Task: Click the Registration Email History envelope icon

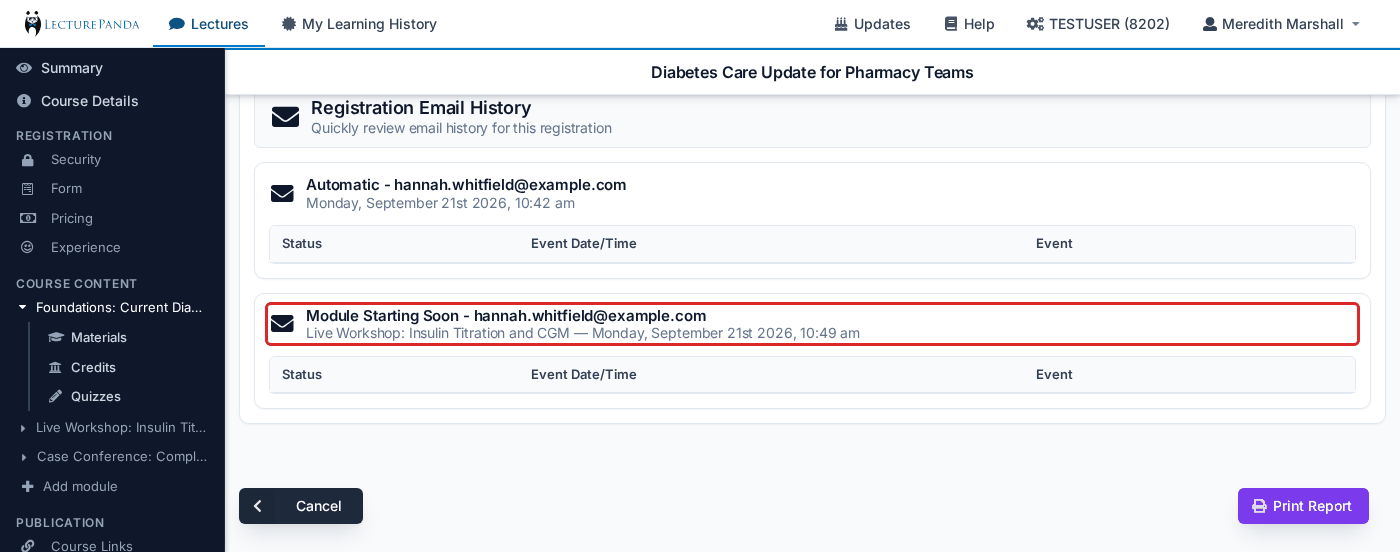Action: click(x=285, y=117)
